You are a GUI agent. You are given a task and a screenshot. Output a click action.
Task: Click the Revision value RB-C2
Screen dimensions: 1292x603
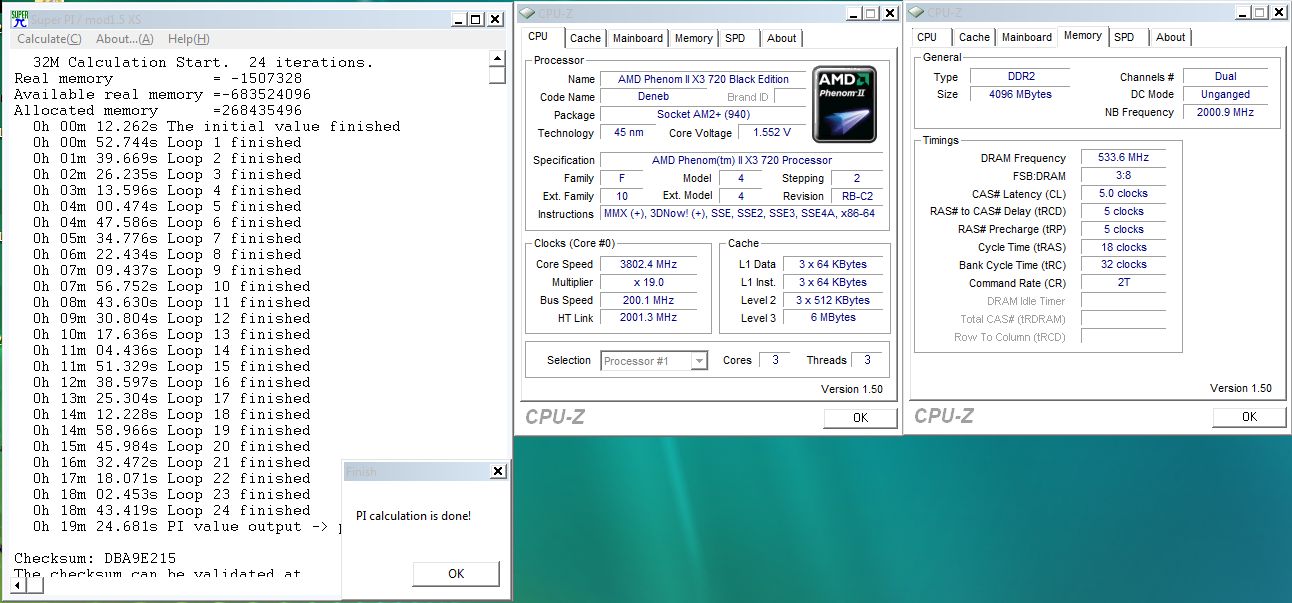coord(857,196)
